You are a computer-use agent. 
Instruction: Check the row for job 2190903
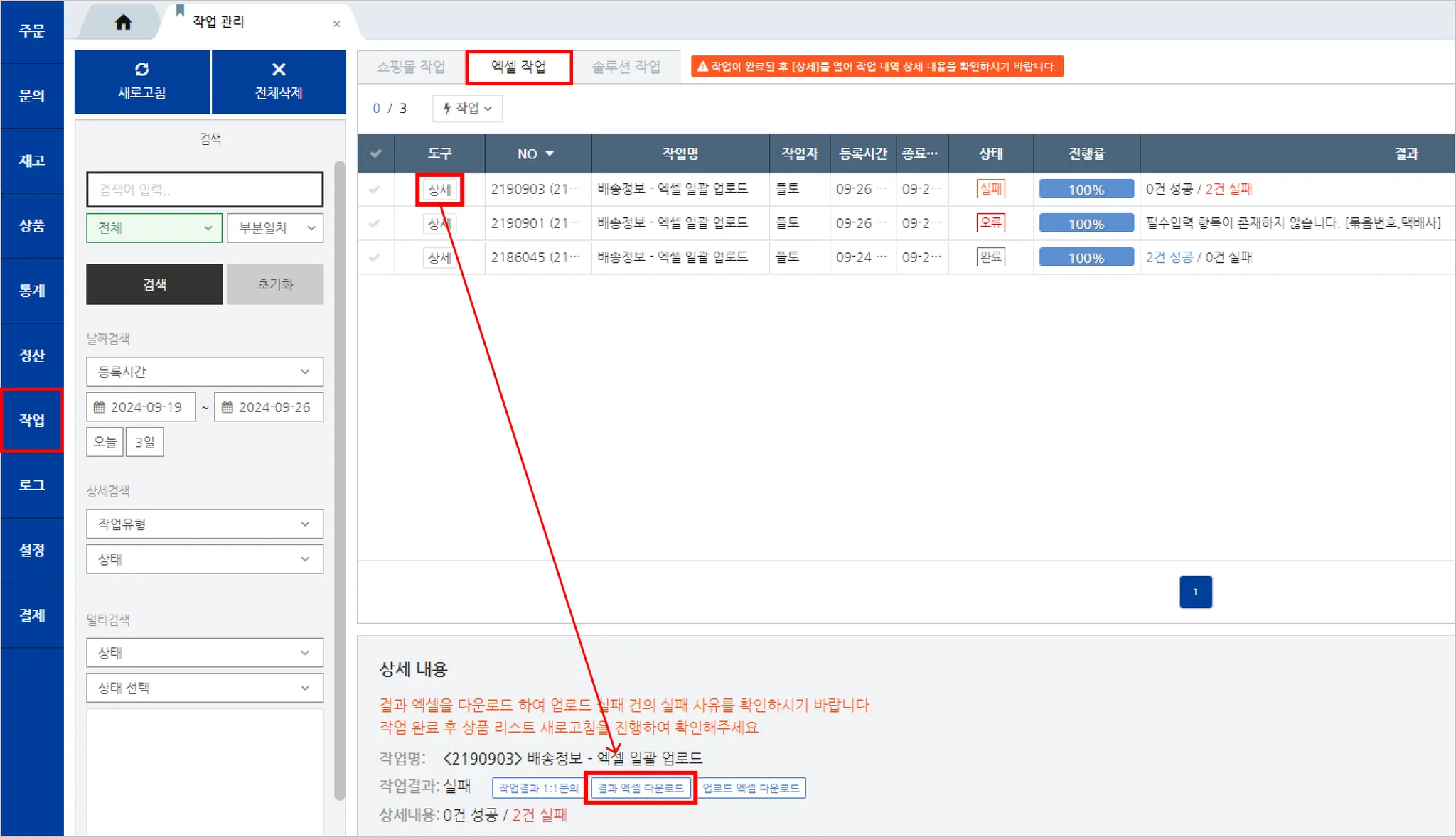pyautogui.click(x=375, y=190)
